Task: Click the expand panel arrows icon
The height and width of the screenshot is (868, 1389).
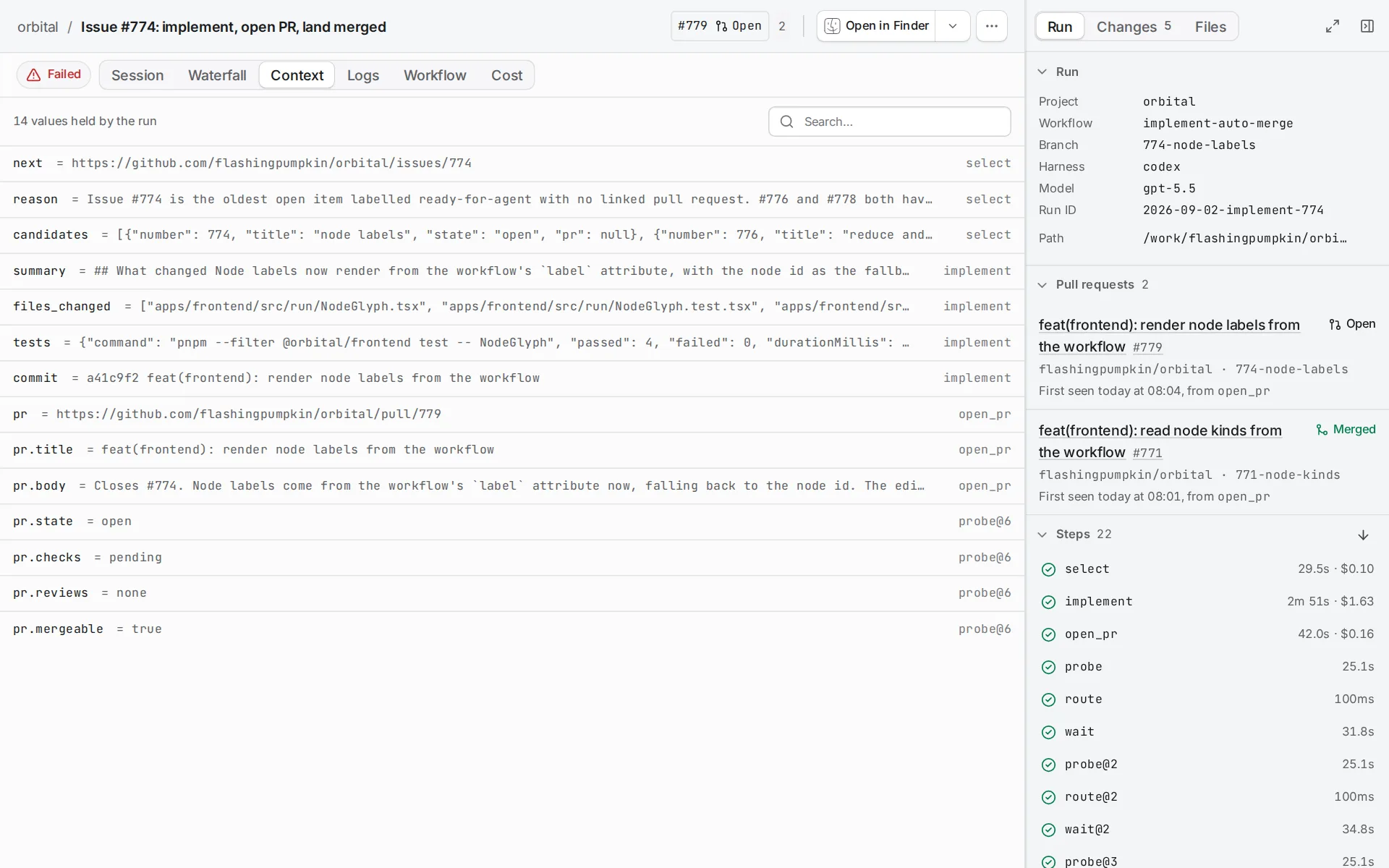Action: click(x=1332, y=26)
